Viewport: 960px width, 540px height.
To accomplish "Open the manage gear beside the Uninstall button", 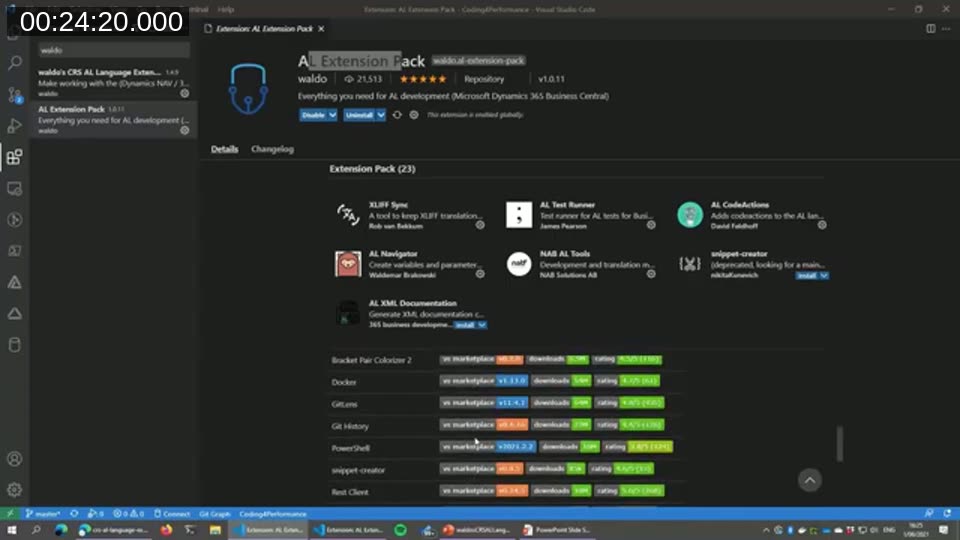I will point(414,114).
